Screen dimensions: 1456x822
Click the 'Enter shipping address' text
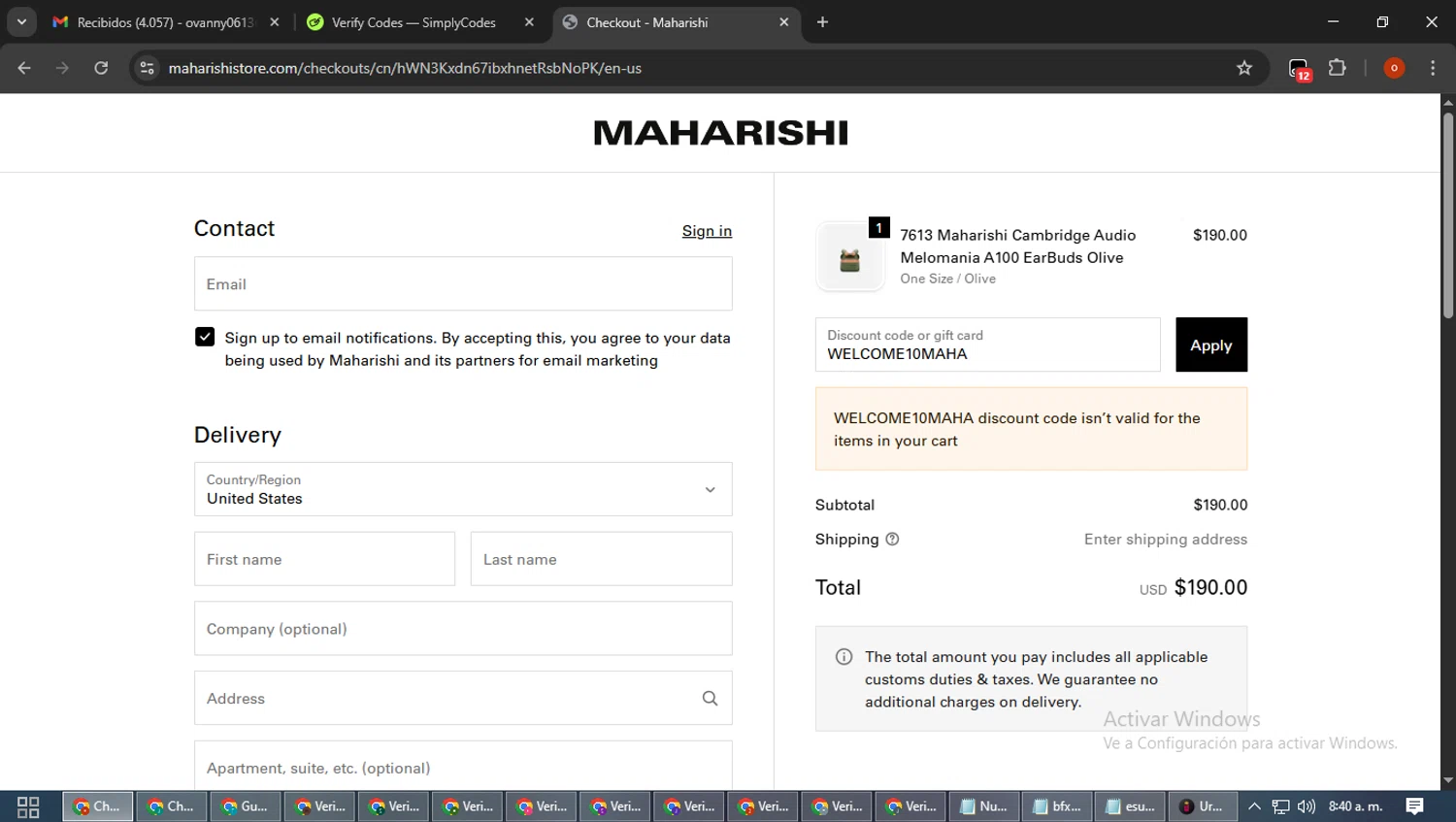tap(1166, 540)
